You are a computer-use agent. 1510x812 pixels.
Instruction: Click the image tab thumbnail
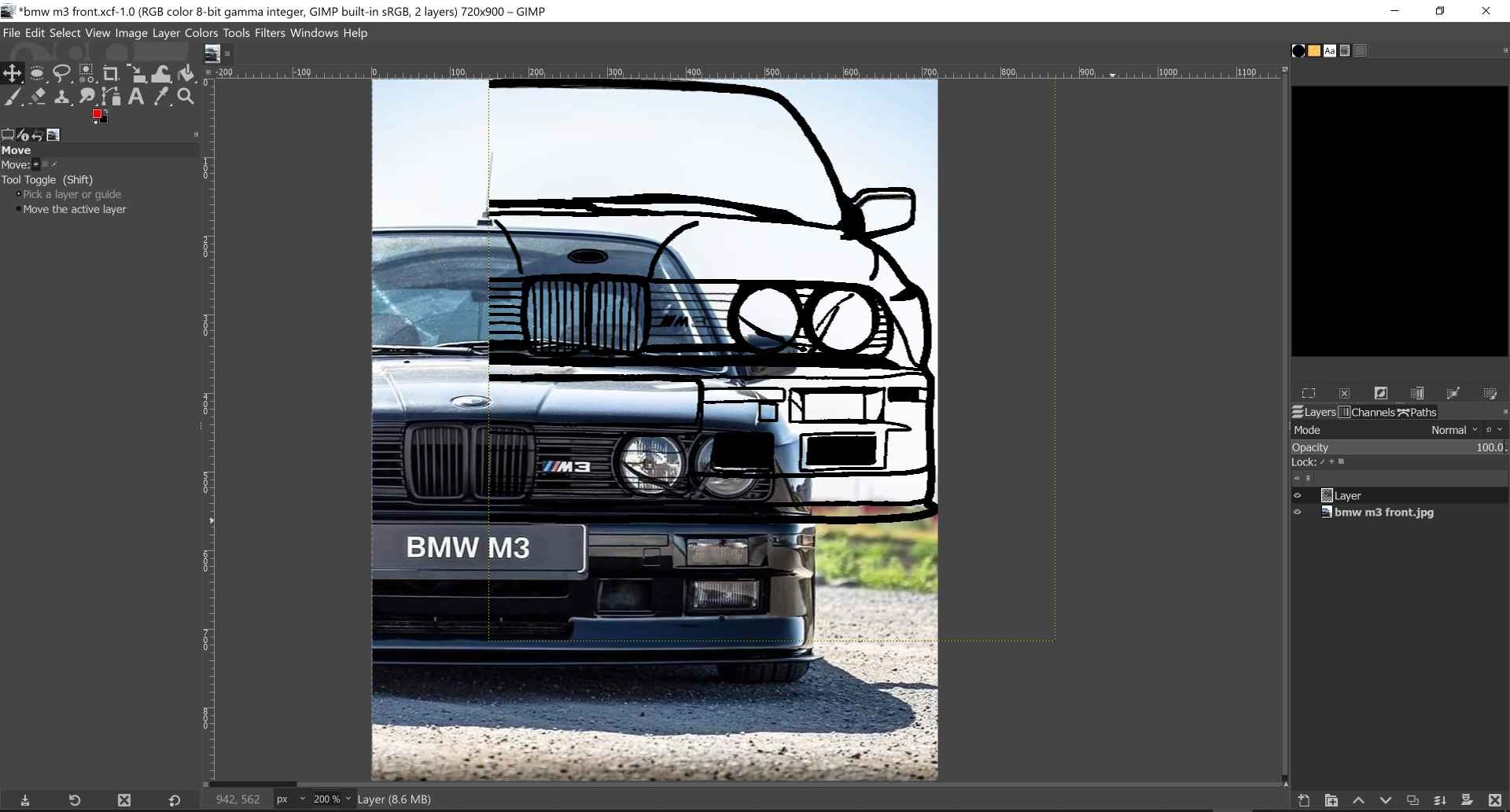pos(212,53)
